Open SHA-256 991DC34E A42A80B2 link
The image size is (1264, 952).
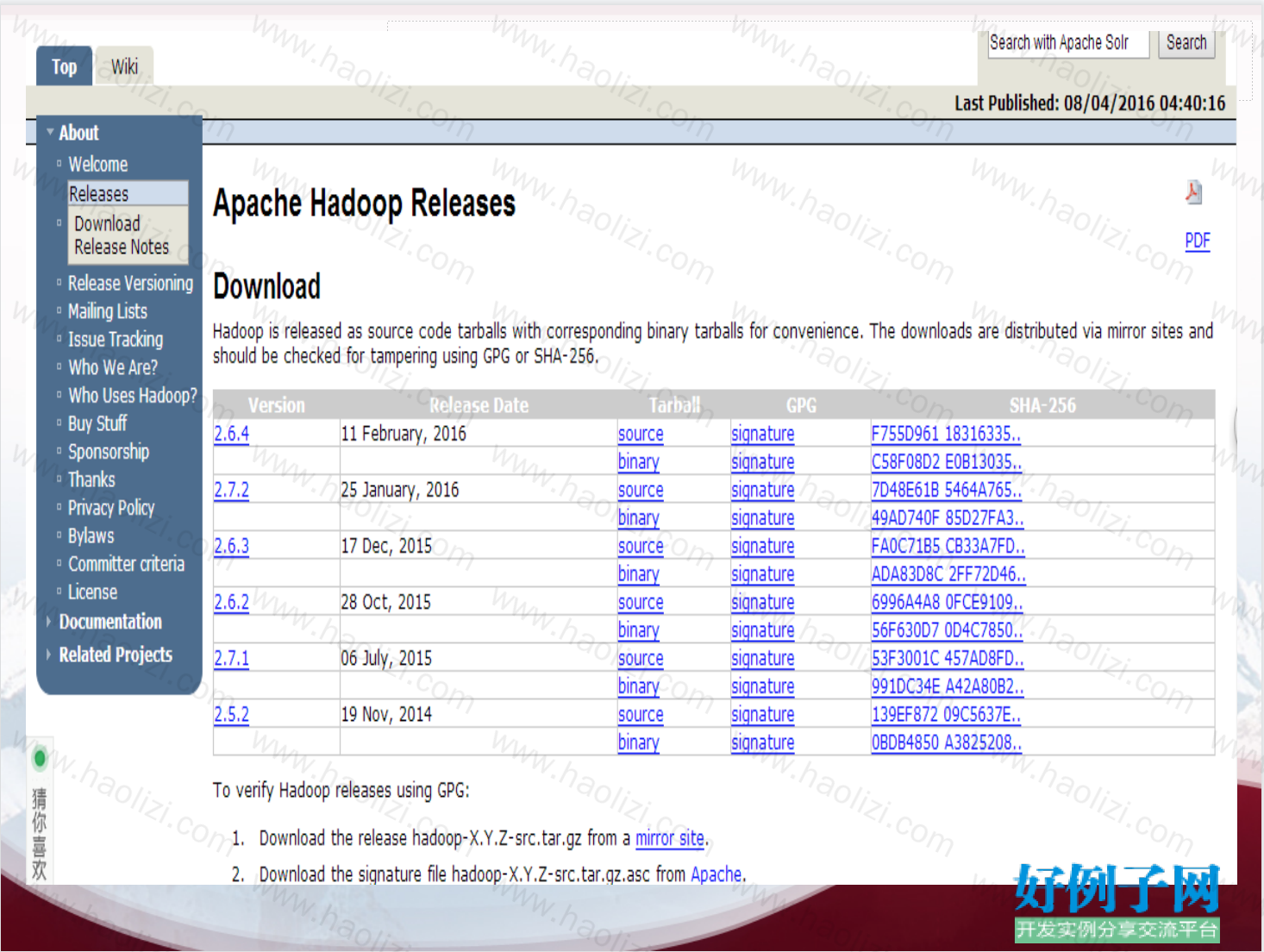[948, 686]
